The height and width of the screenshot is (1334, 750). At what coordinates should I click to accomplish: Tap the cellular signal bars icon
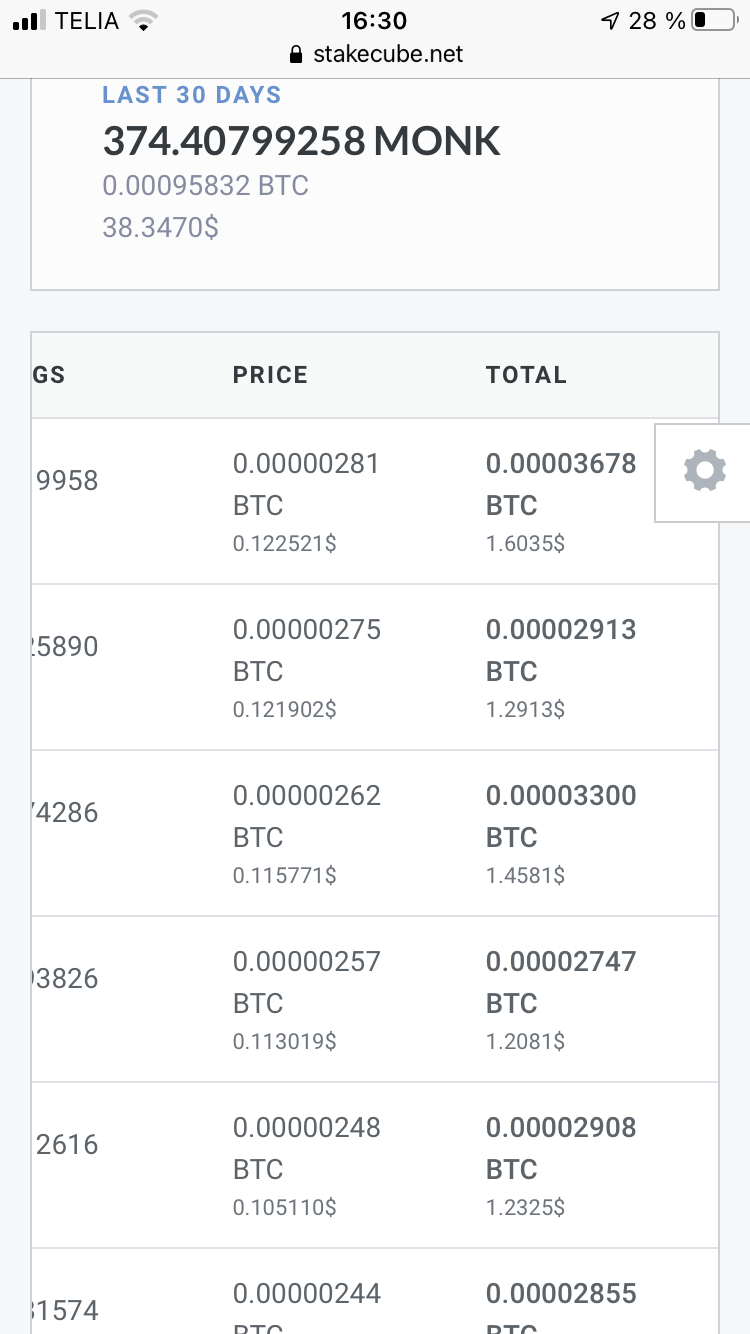(31, 21)
